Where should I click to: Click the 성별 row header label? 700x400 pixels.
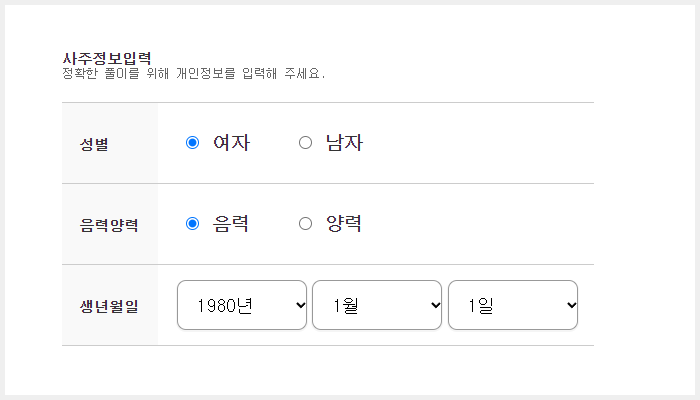(x=94, y=144)
